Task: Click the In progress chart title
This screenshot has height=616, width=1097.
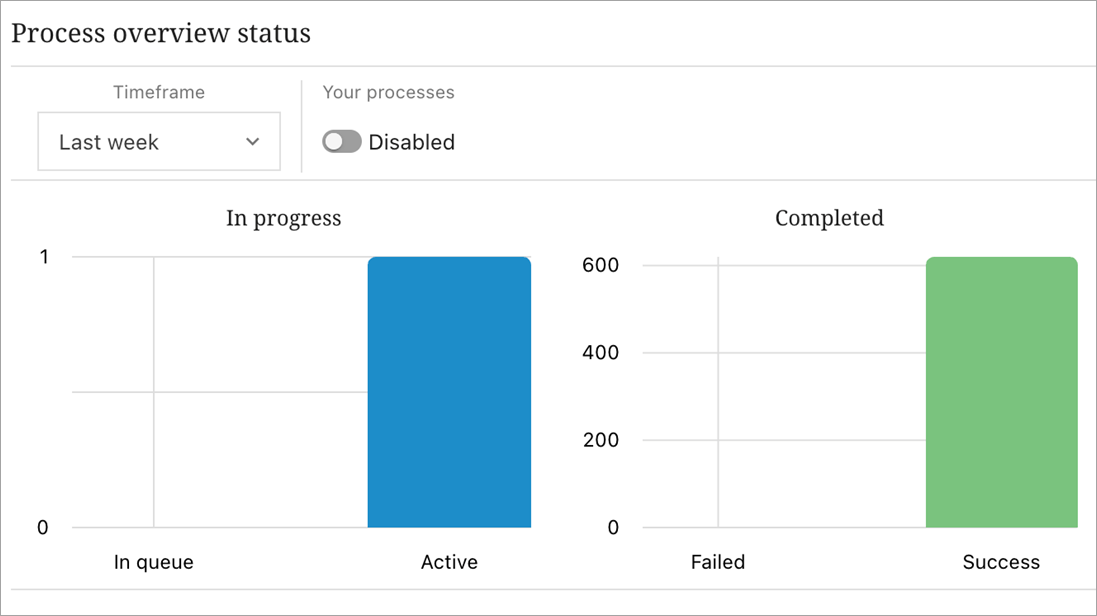Action: click(x=283, y=218)
